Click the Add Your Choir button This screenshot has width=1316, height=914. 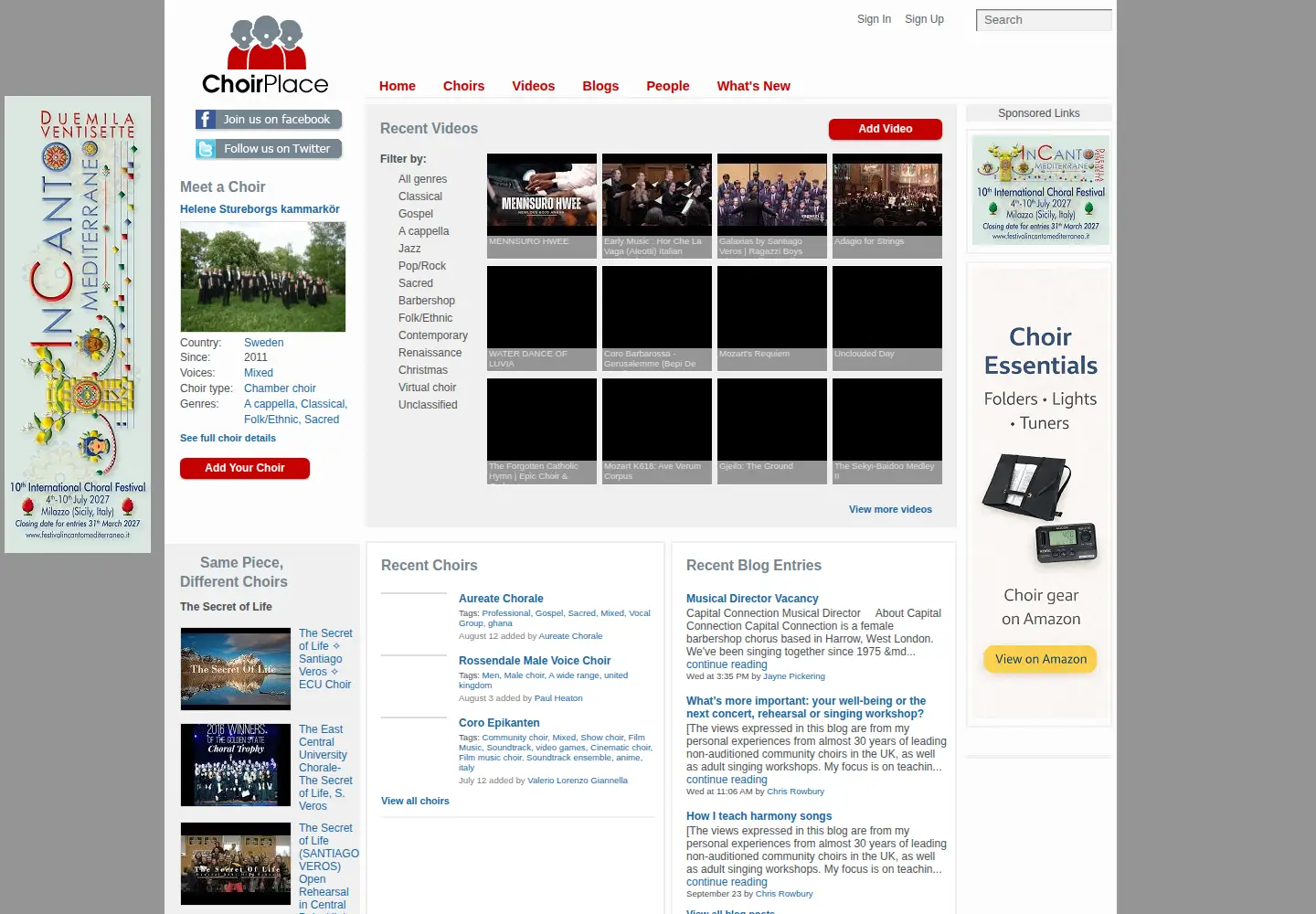245,468
